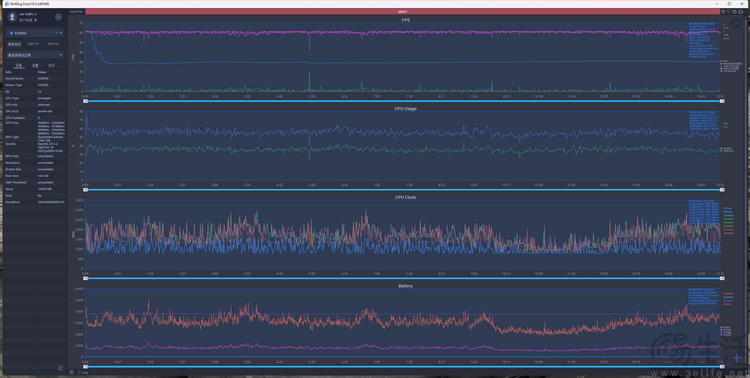This screenshot has width=750, height=378.
Task: Click the second top-right icon beside label1 bar
Action: tap(729, 11)
